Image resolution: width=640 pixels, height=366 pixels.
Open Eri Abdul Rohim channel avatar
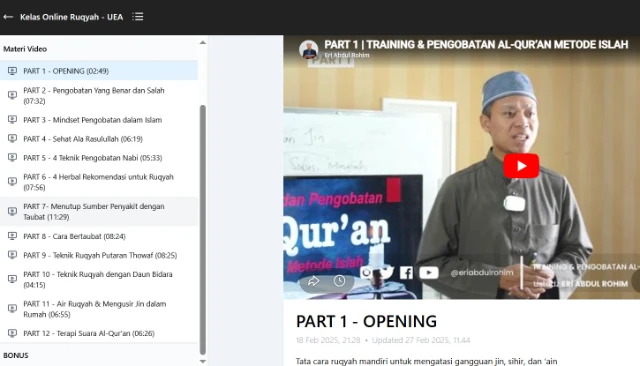309,49
